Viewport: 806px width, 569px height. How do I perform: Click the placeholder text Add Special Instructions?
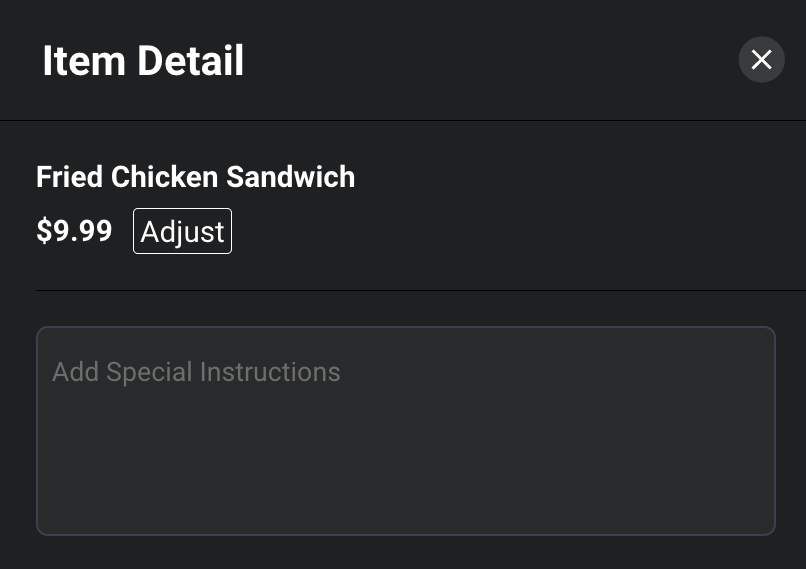pyautogui.click(x=196, y=372)
